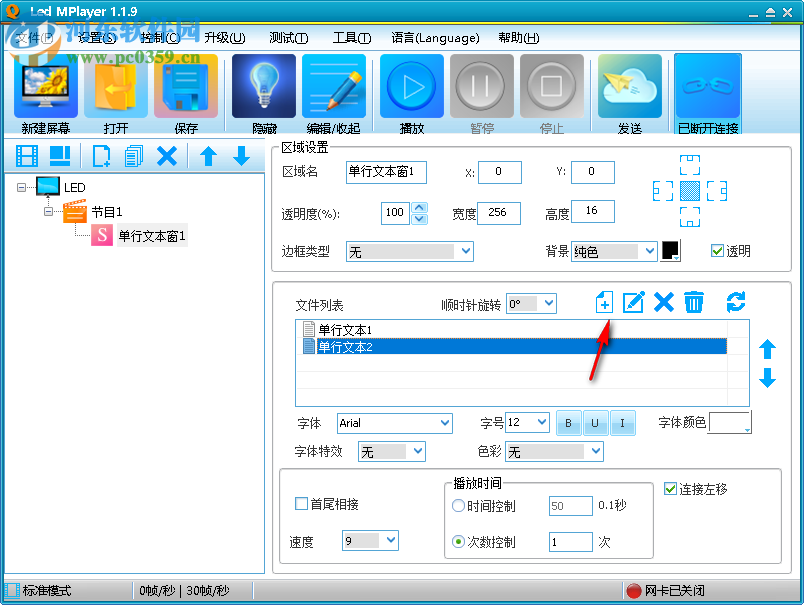This screenshot has width=804, height=605.
Task: Click the refresh icon in the file list panel
Action: click(737, 302)
